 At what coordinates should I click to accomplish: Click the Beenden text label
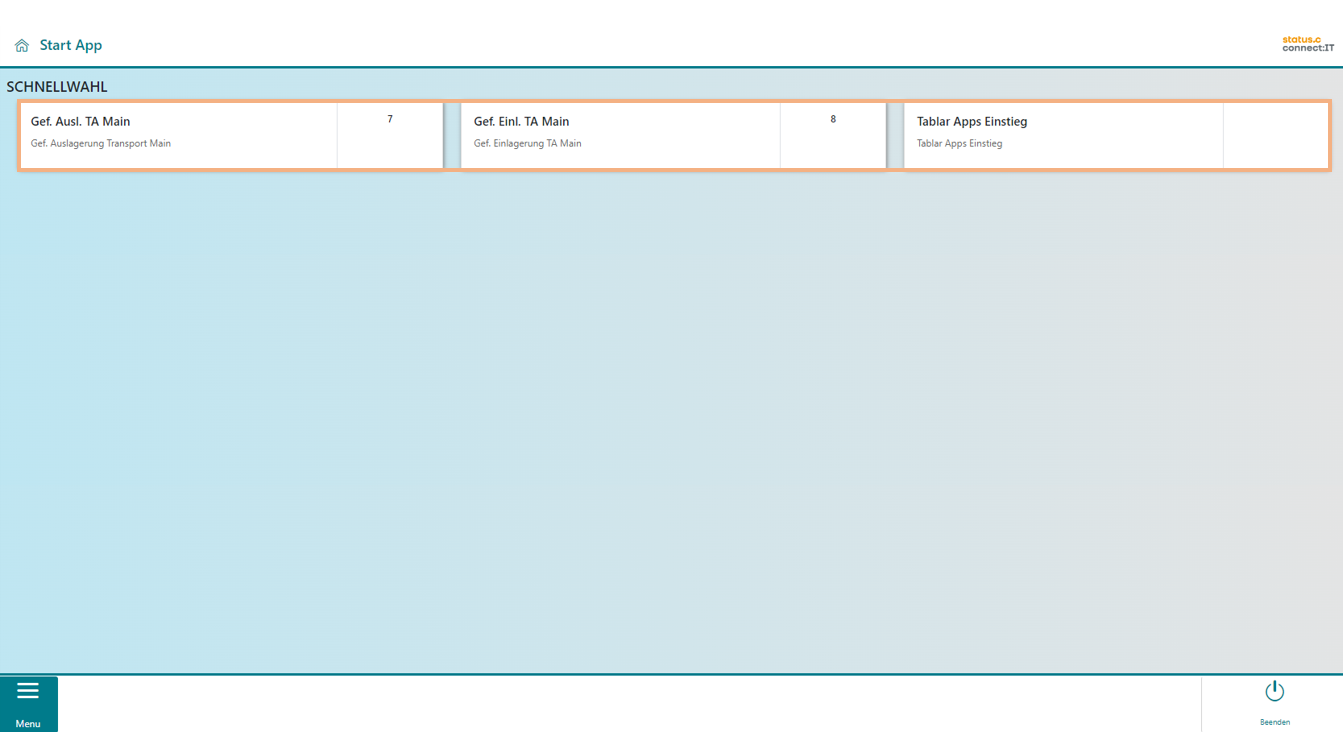[x=1274, y=722]
